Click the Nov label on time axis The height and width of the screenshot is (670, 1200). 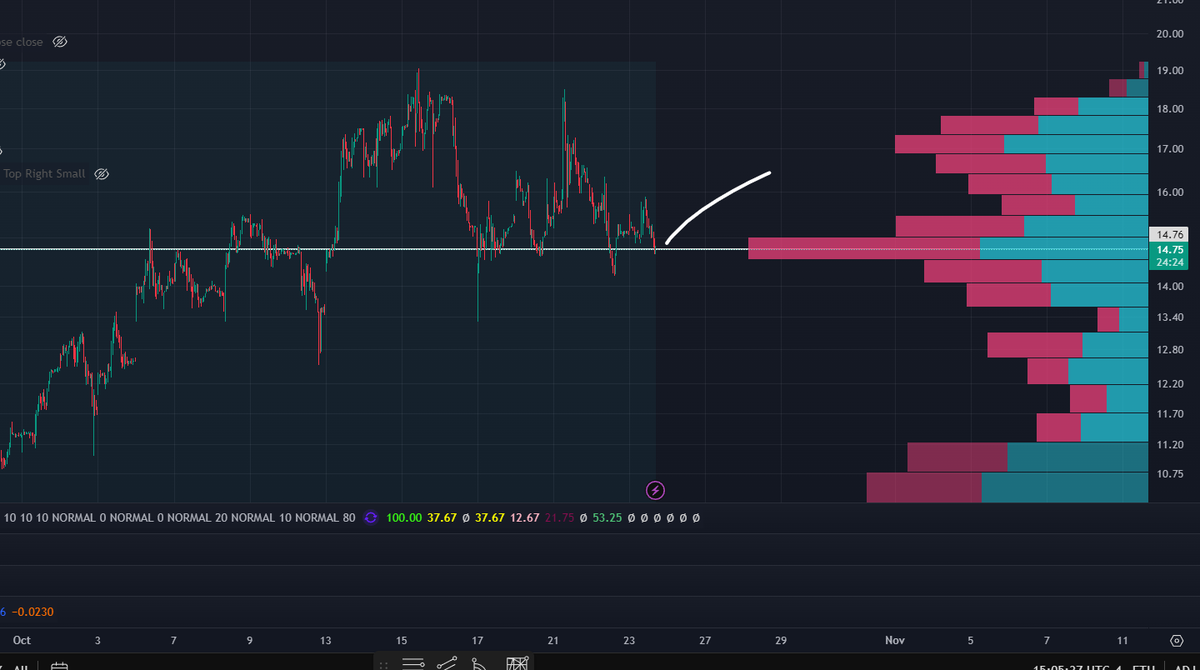point(894,640)
